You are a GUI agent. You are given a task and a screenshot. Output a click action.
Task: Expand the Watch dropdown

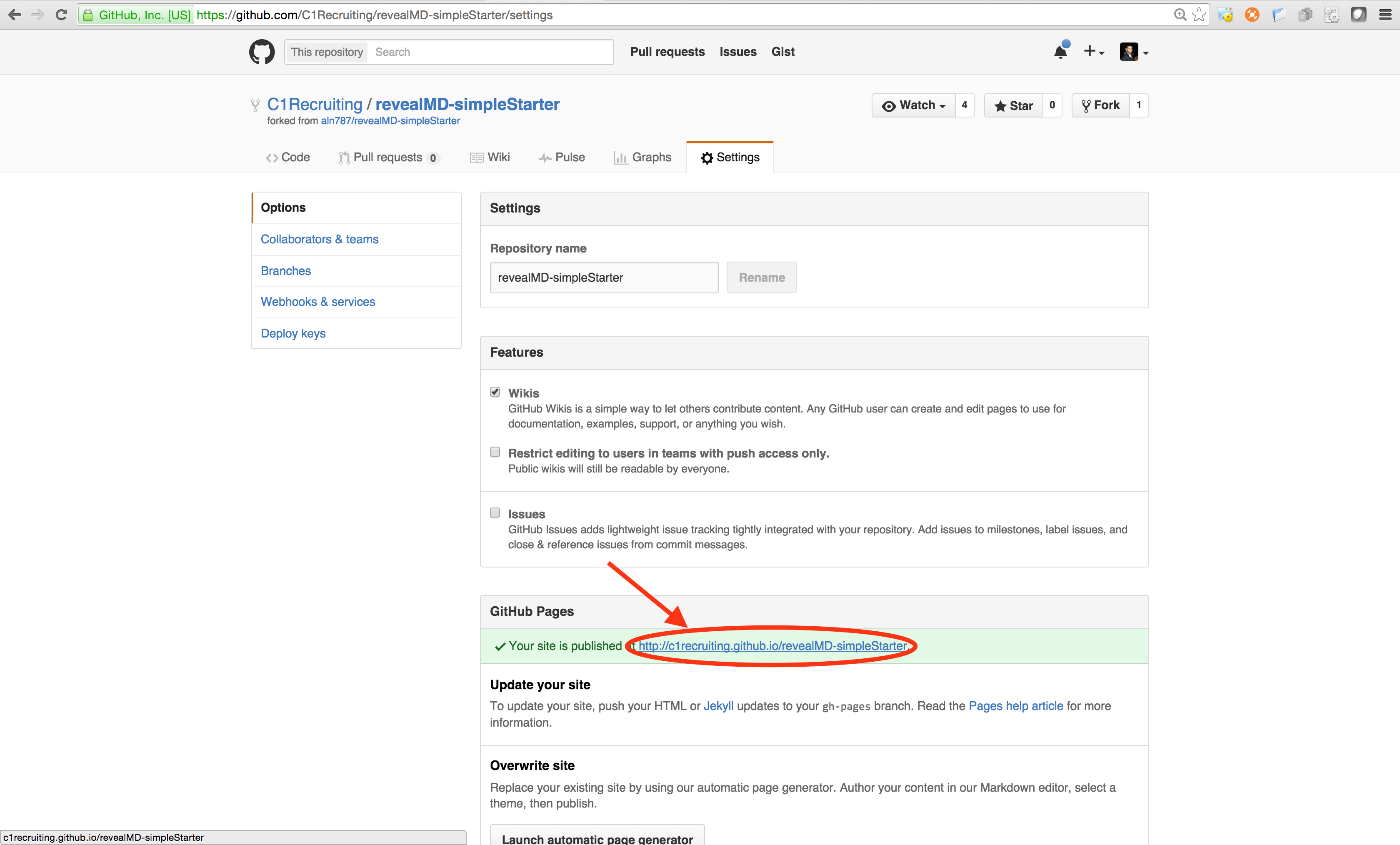click(x=914, y=106)
